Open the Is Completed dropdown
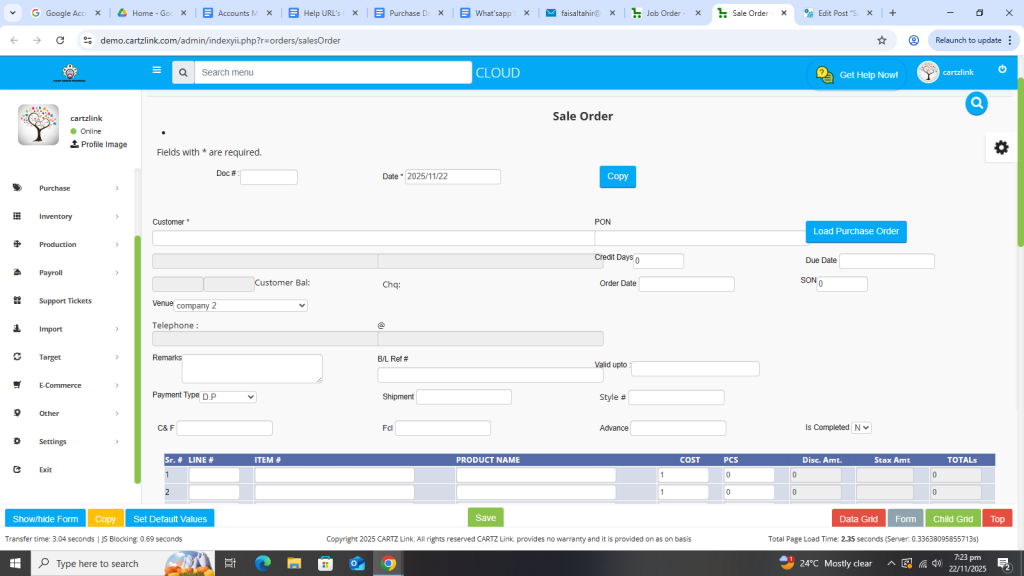This screenshot has height=576, width=1024. [x=861, y=428]
